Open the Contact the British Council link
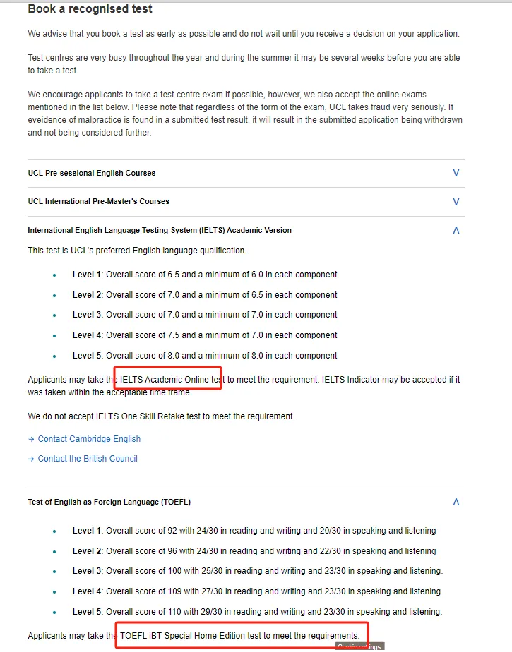512x652 pixels. point(87,459)
